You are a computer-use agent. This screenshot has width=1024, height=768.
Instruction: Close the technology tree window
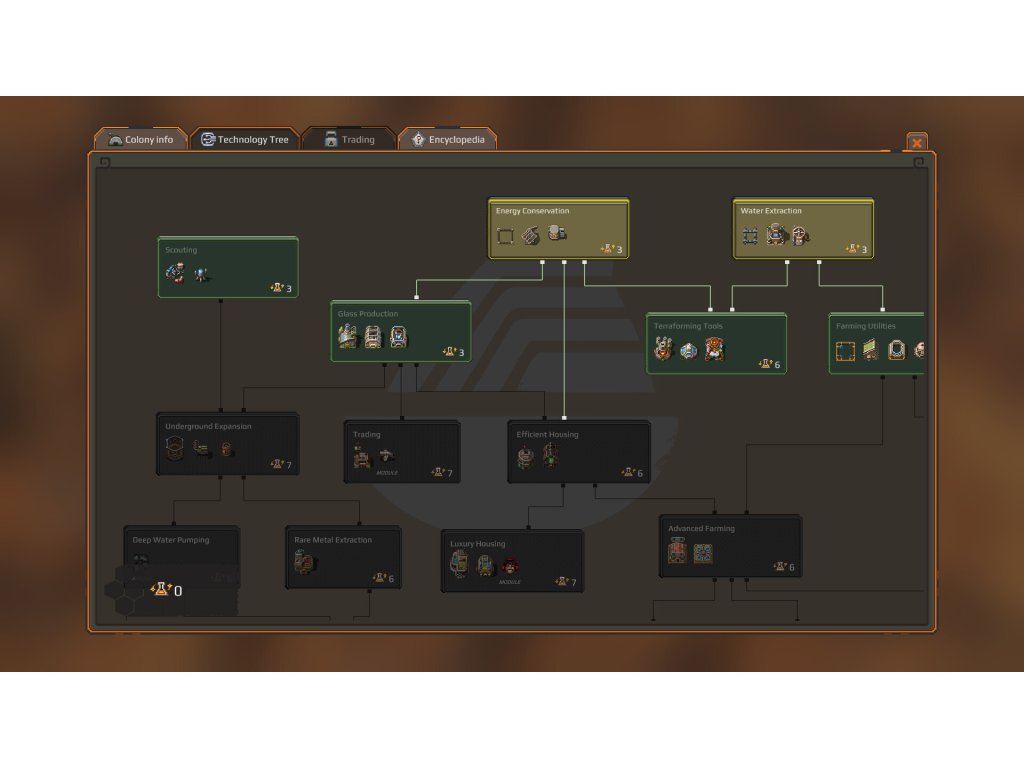916,143
